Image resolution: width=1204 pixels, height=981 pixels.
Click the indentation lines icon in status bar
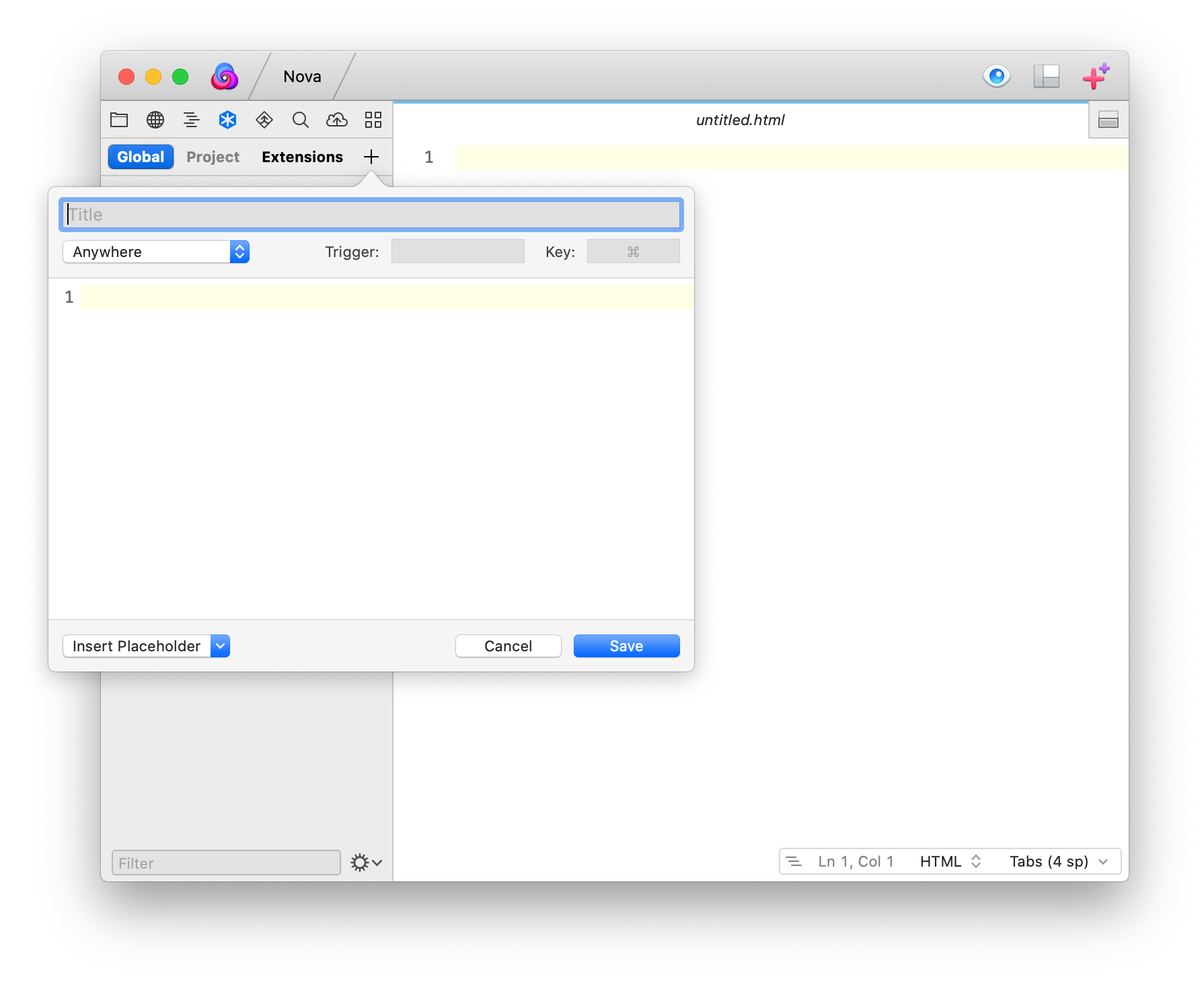pyautogui.click(x=794, y=861)
